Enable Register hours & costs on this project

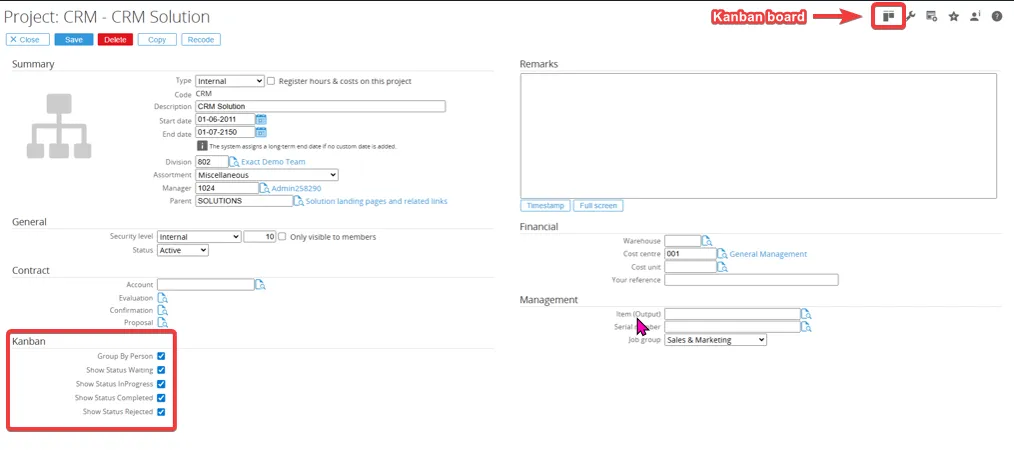pyautogui.click(x=272, y=81)
